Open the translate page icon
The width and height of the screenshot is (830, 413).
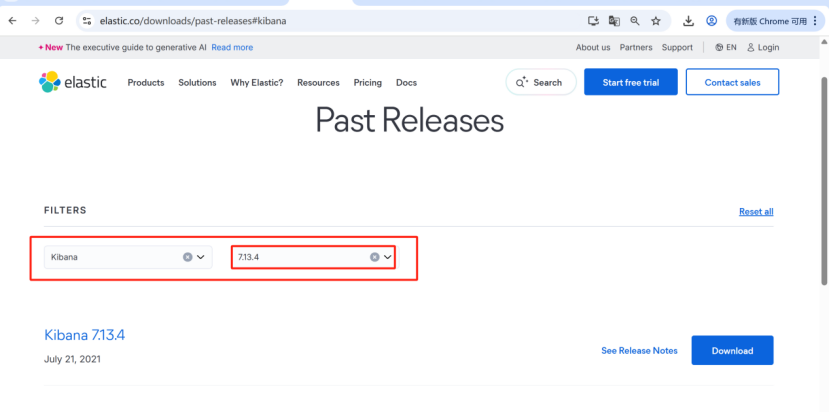[614, 21]
